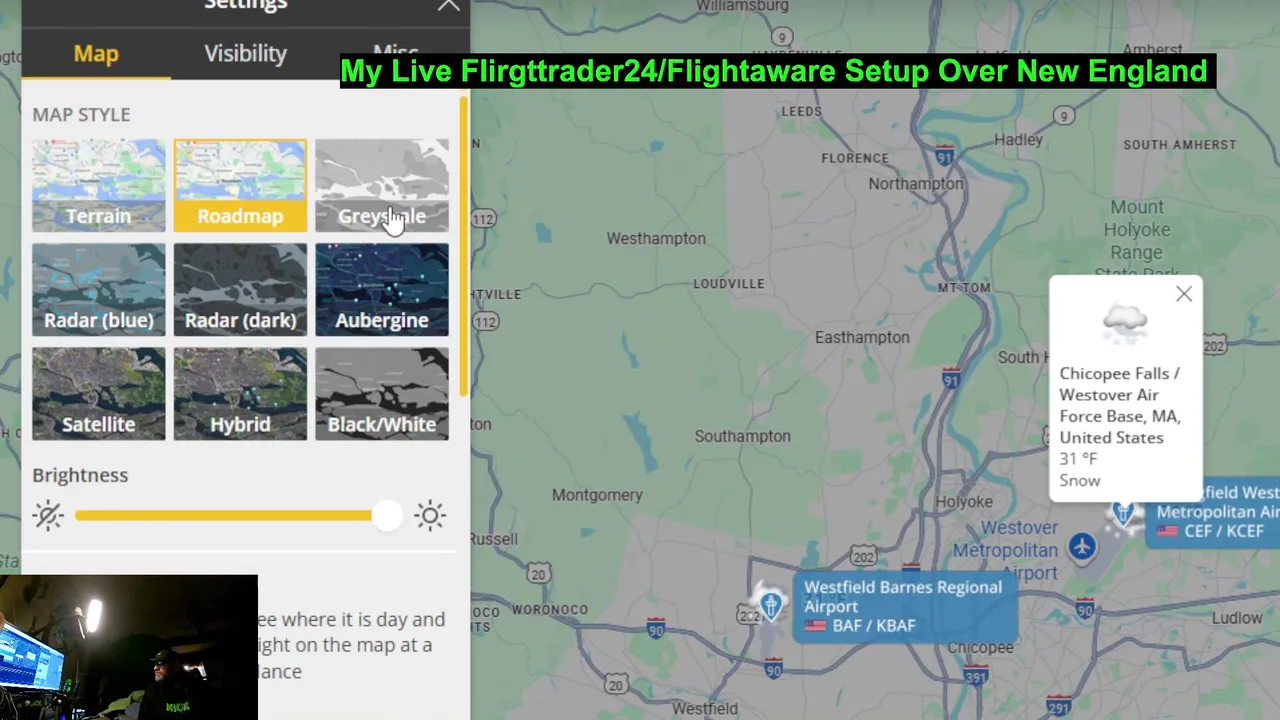The width and height of the screenshot is (1280, 720).
Task: Click the CEF / KCEF airport pin icon
Action: pos(1125,514)
